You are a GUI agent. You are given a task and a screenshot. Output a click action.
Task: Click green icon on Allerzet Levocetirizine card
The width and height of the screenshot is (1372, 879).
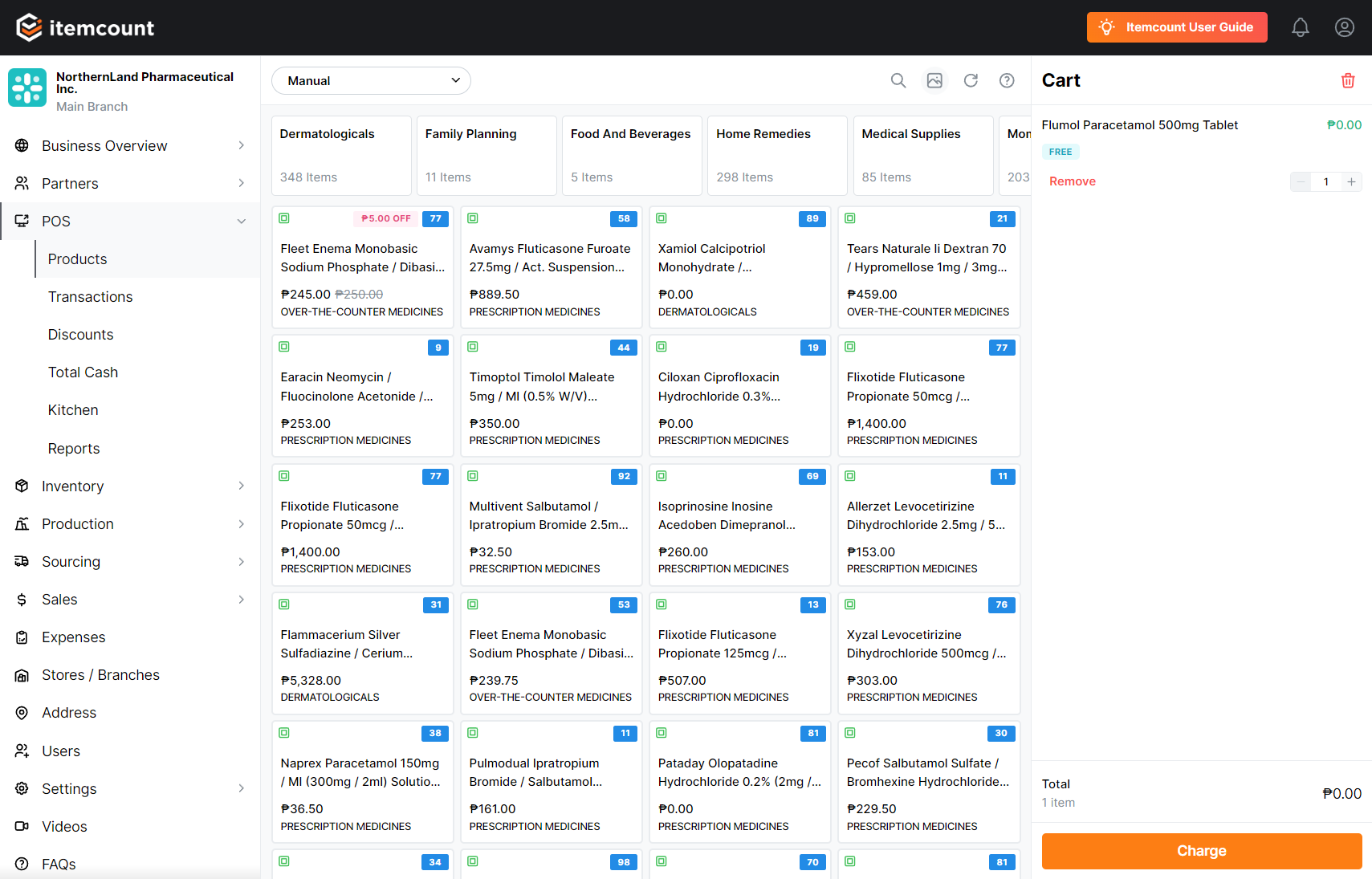click(850, 476)
